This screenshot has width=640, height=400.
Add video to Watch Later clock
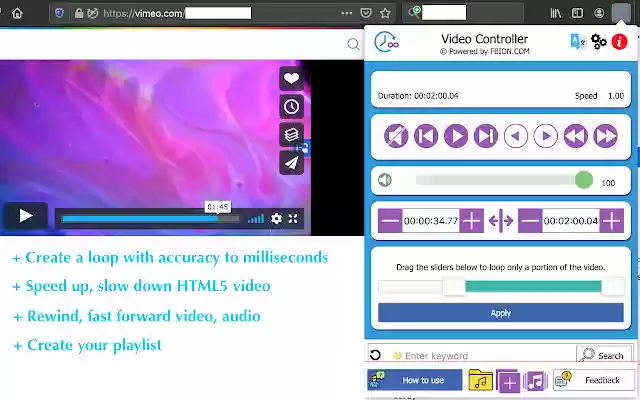click(x=291, y=107)
